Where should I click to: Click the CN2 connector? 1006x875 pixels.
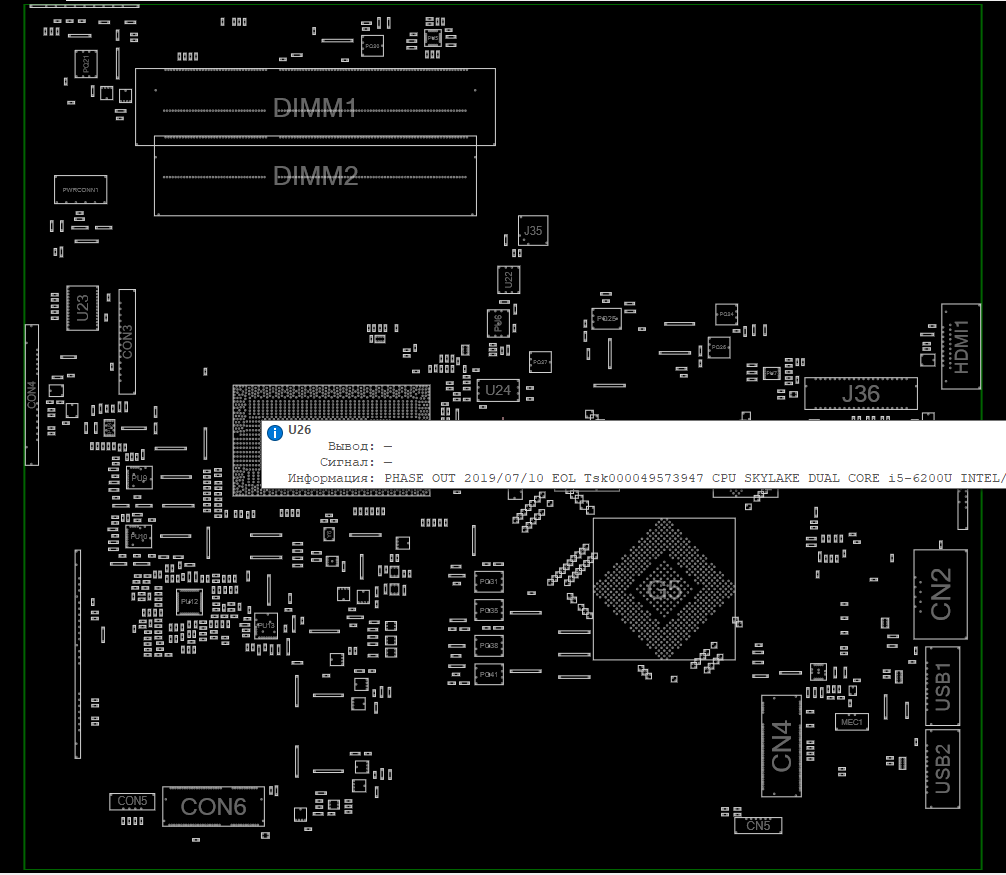point(940,594)
